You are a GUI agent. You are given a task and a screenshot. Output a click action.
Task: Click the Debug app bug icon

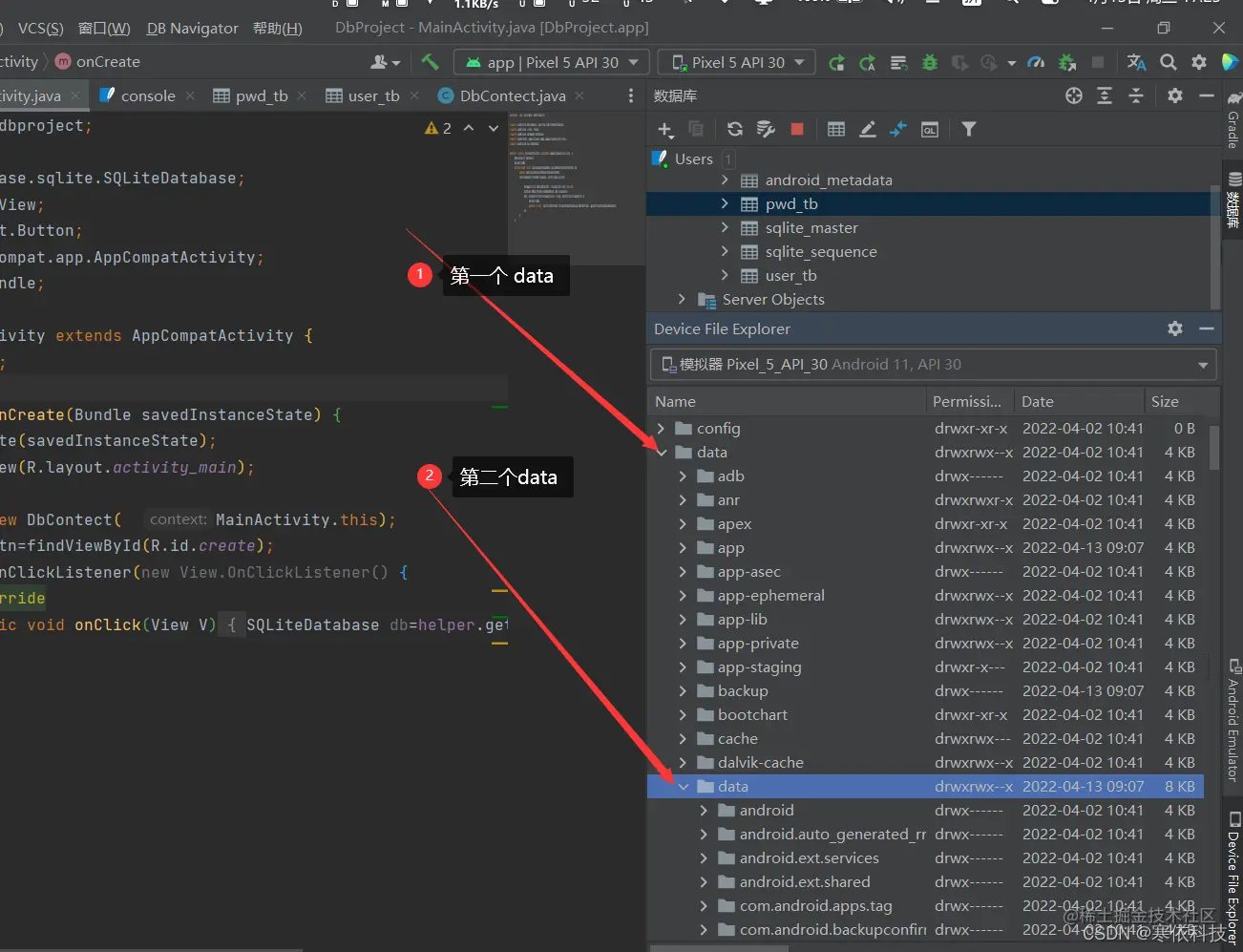[x=930, y=63]
